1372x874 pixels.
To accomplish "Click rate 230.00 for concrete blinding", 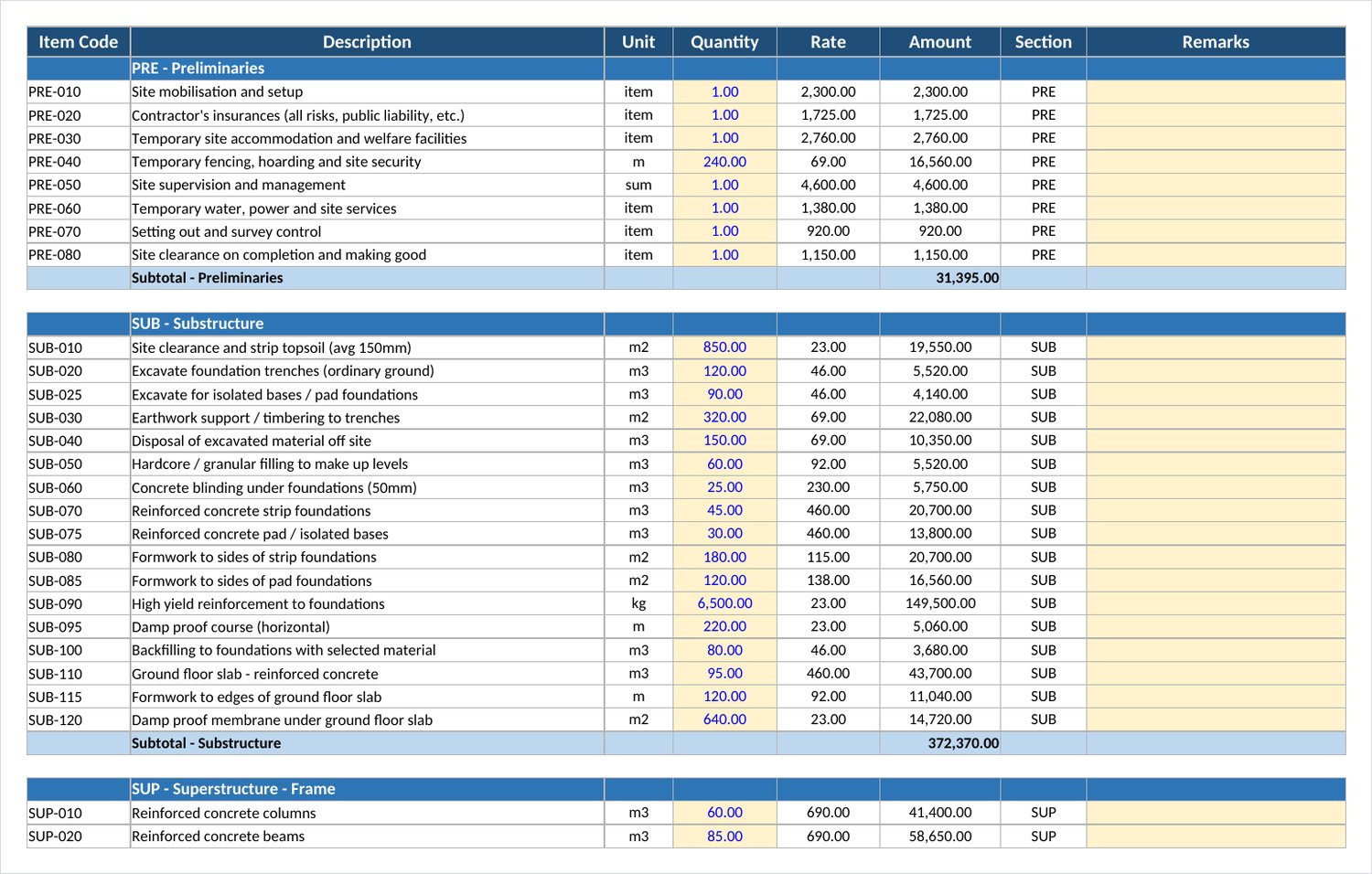I will click(828, 487).
